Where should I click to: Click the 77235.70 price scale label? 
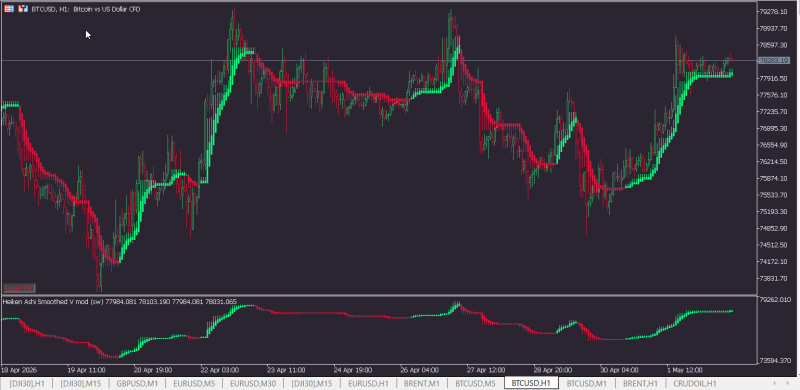click(774, 111)
